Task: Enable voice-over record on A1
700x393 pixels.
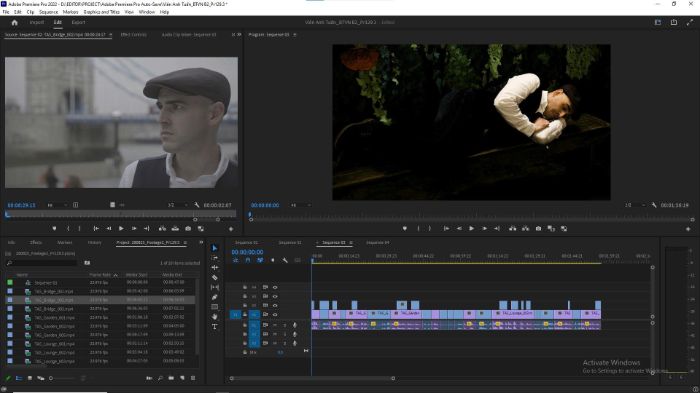Action: coord(295,325)
